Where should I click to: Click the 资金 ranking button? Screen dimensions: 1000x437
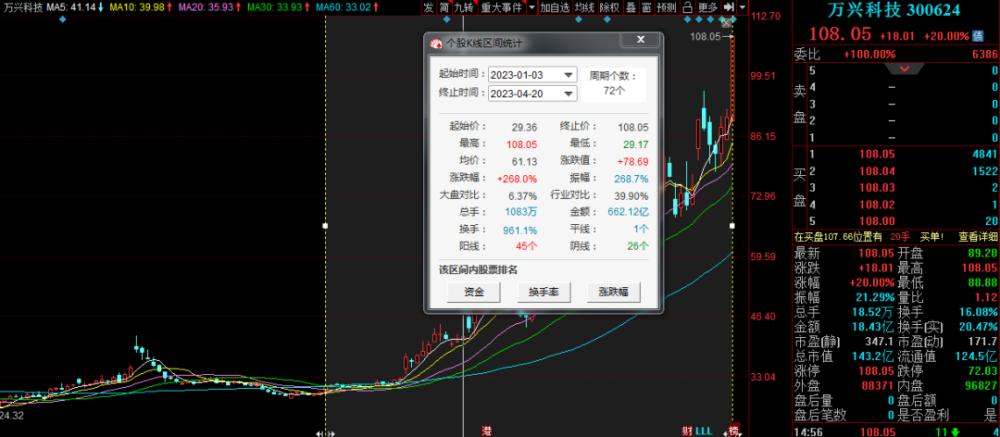coord(474,292)
